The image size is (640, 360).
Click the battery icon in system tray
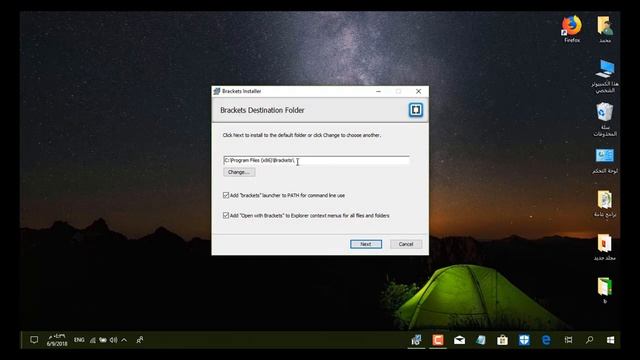pyautogui.click(x=103, y=340)
